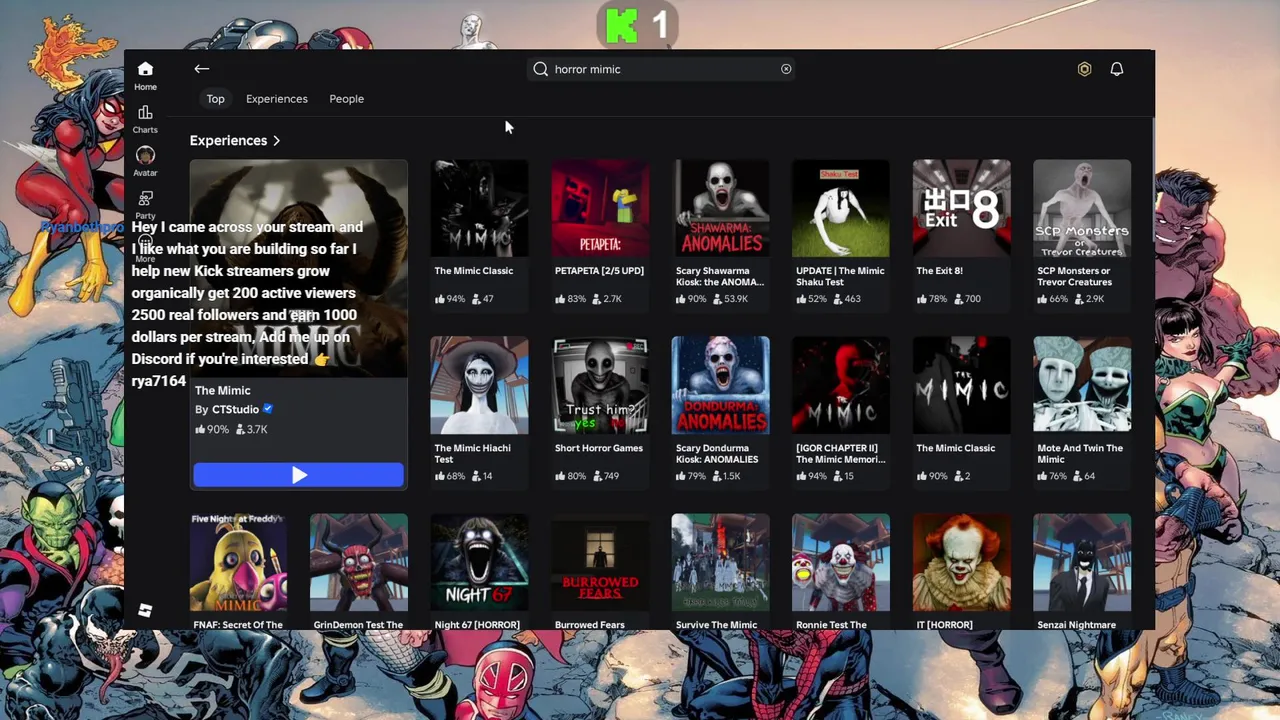Open the PETAPETA [2/5 UPD] thumbnail
Viewport: 1280px width, 720px height.
coord(600,208)
